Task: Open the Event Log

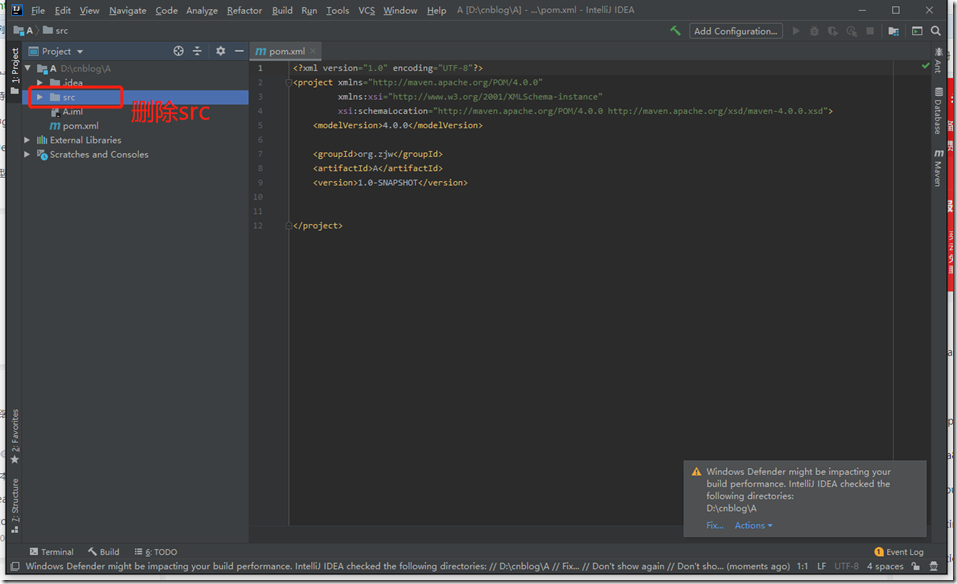Action: (x=899, y=552)
